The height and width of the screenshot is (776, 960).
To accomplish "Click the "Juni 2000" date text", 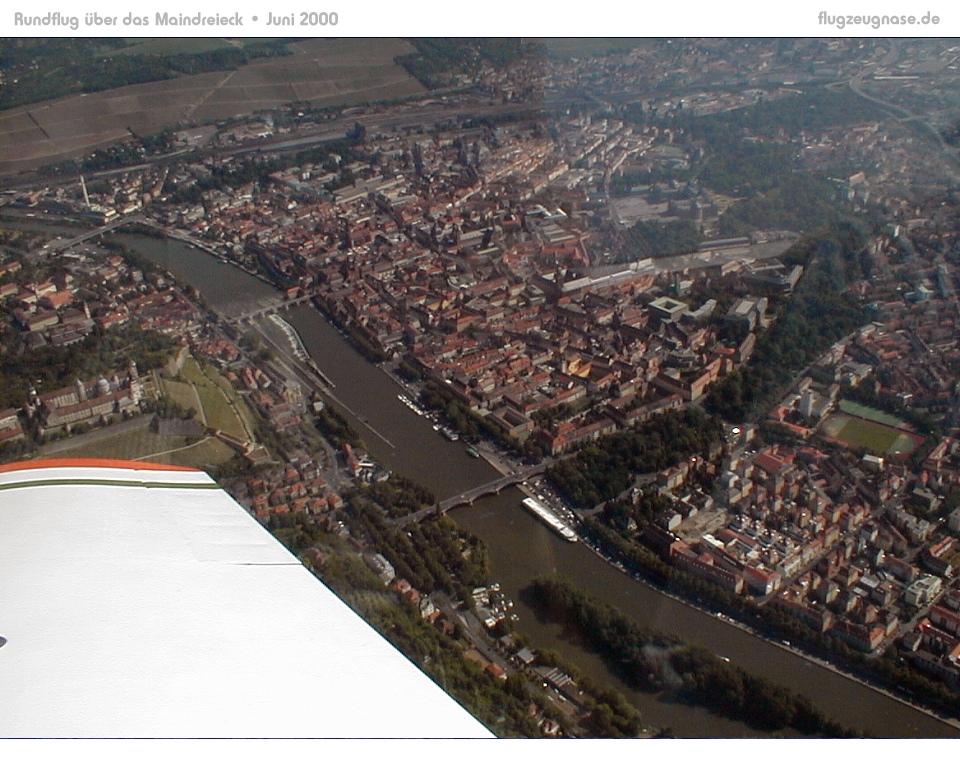I will [302, 19].
